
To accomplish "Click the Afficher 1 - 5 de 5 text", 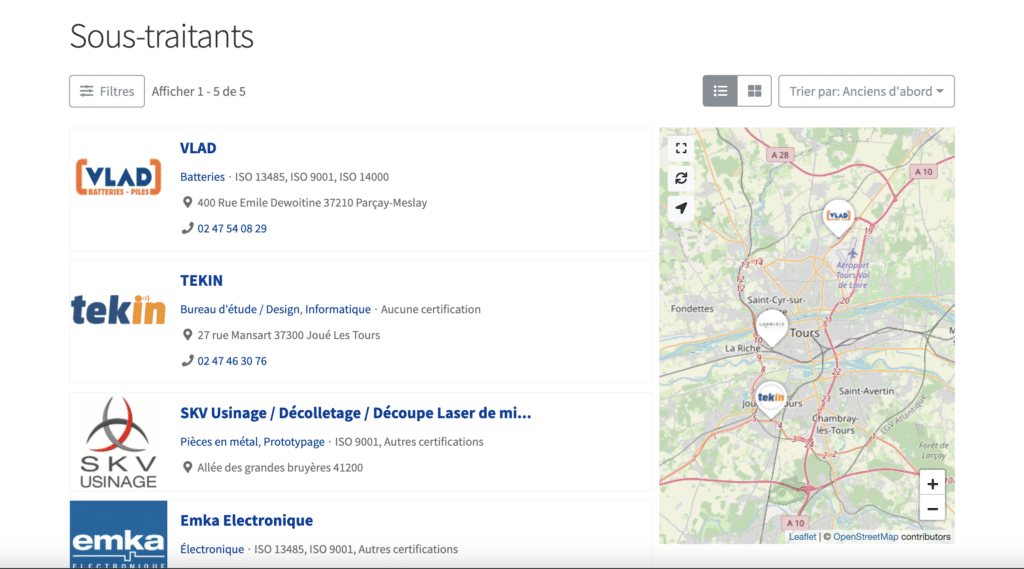I will point(199,91).
